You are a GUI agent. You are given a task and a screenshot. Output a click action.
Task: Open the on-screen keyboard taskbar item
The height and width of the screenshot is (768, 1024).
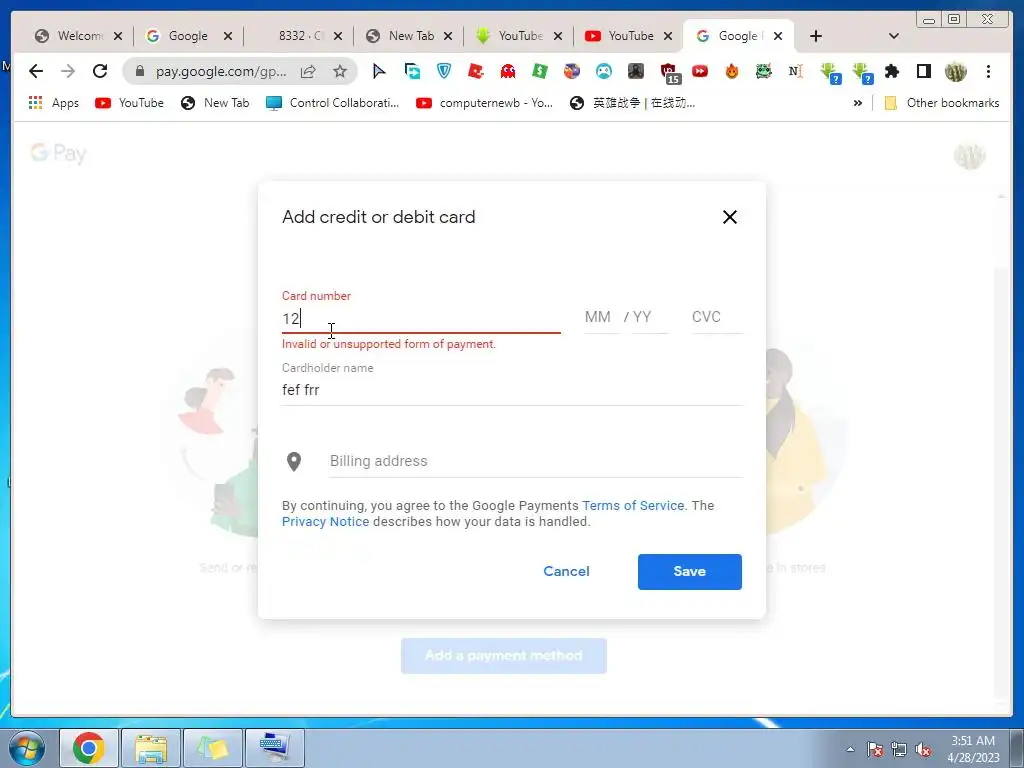point(275,748)
